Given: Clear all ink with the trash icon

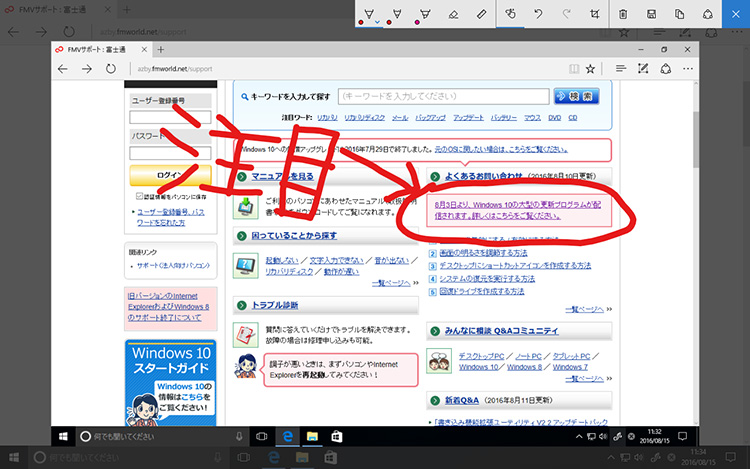Looking at the screenshot, I should (x=624, y=14).
